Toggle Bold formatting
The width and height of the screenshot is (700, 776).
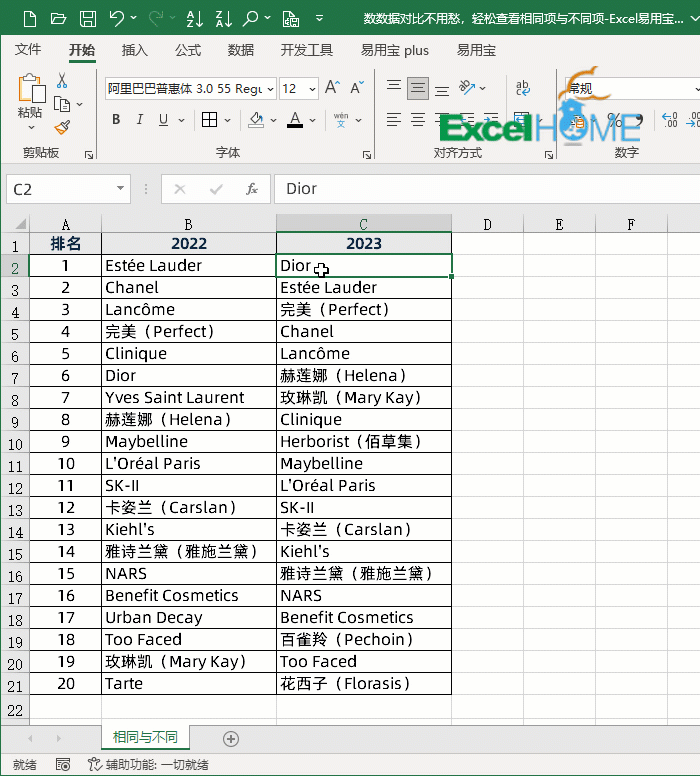pos(116,119)
